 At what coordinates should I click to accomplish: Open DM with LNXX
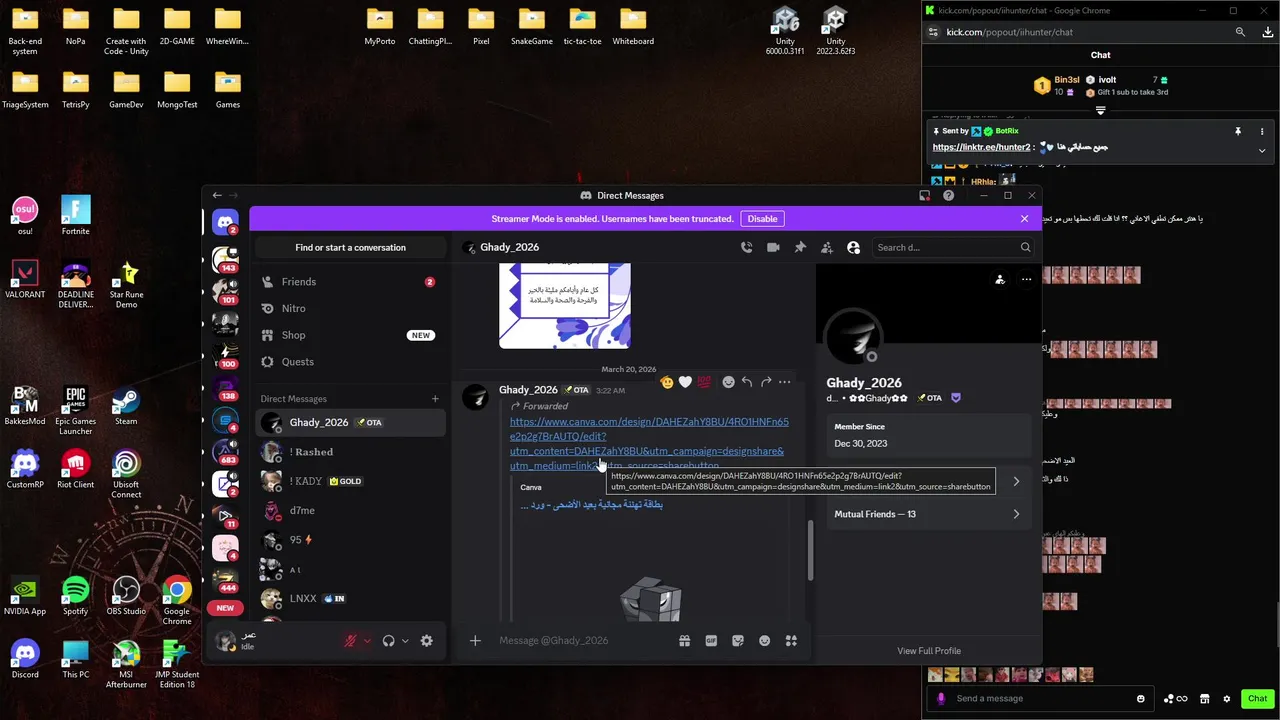click(350, 598)
